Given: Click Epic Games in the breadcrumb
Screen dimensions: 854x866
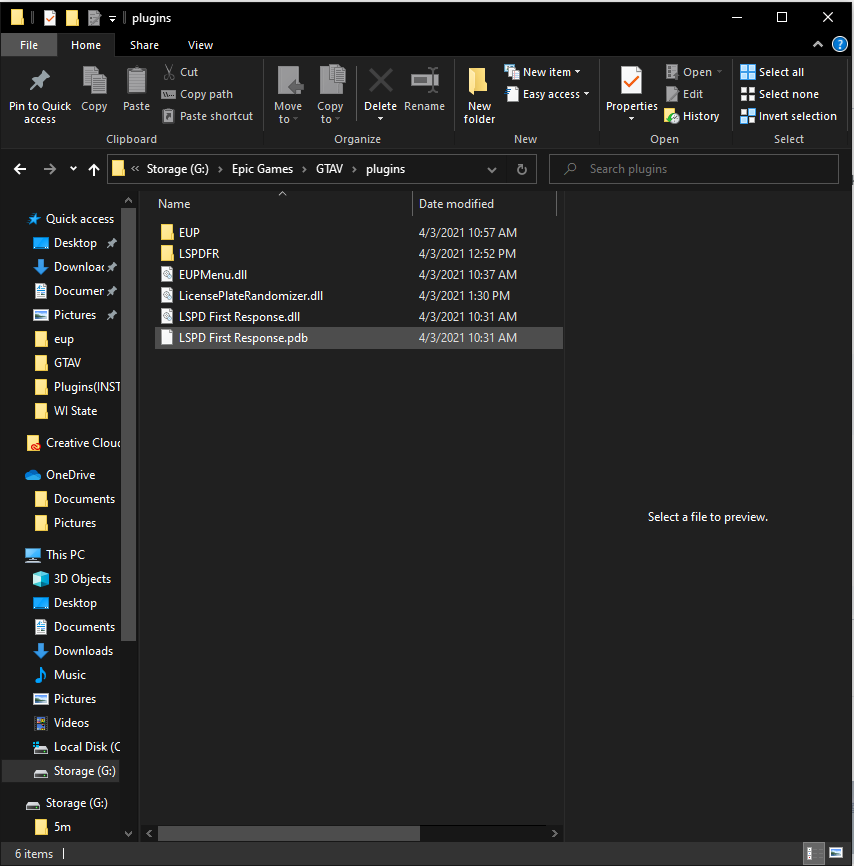Looking at the screenshot, I should [262, 169].
